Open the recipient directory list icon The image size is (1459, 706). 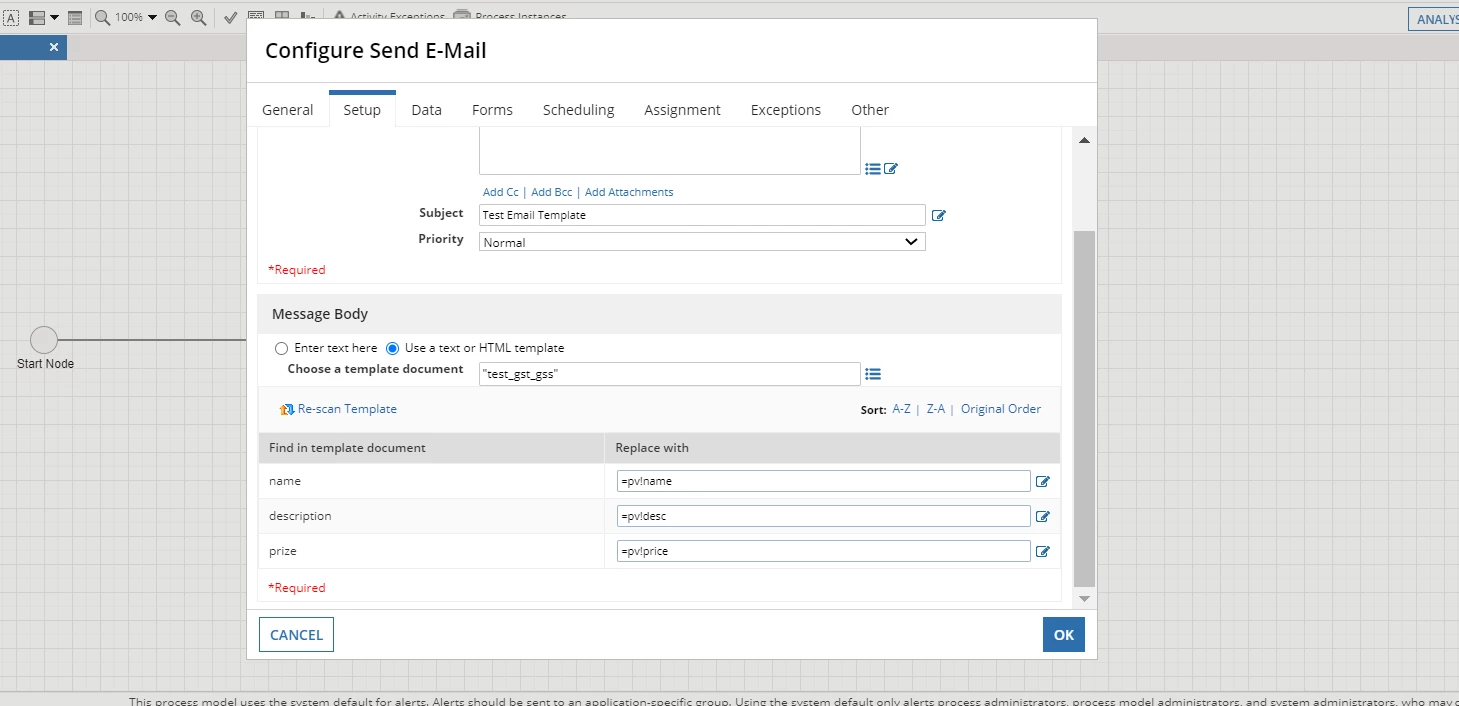[x=873, y=169]
